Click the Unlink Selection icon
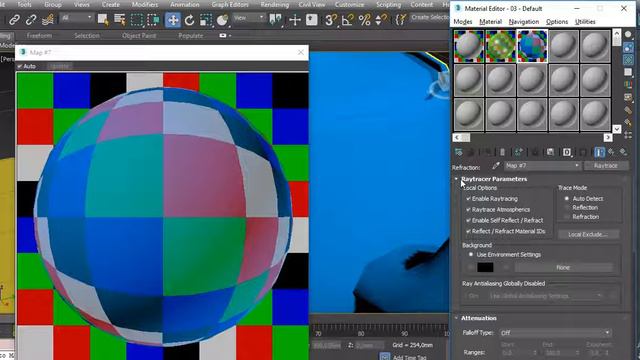 click(x=31, y=20)
